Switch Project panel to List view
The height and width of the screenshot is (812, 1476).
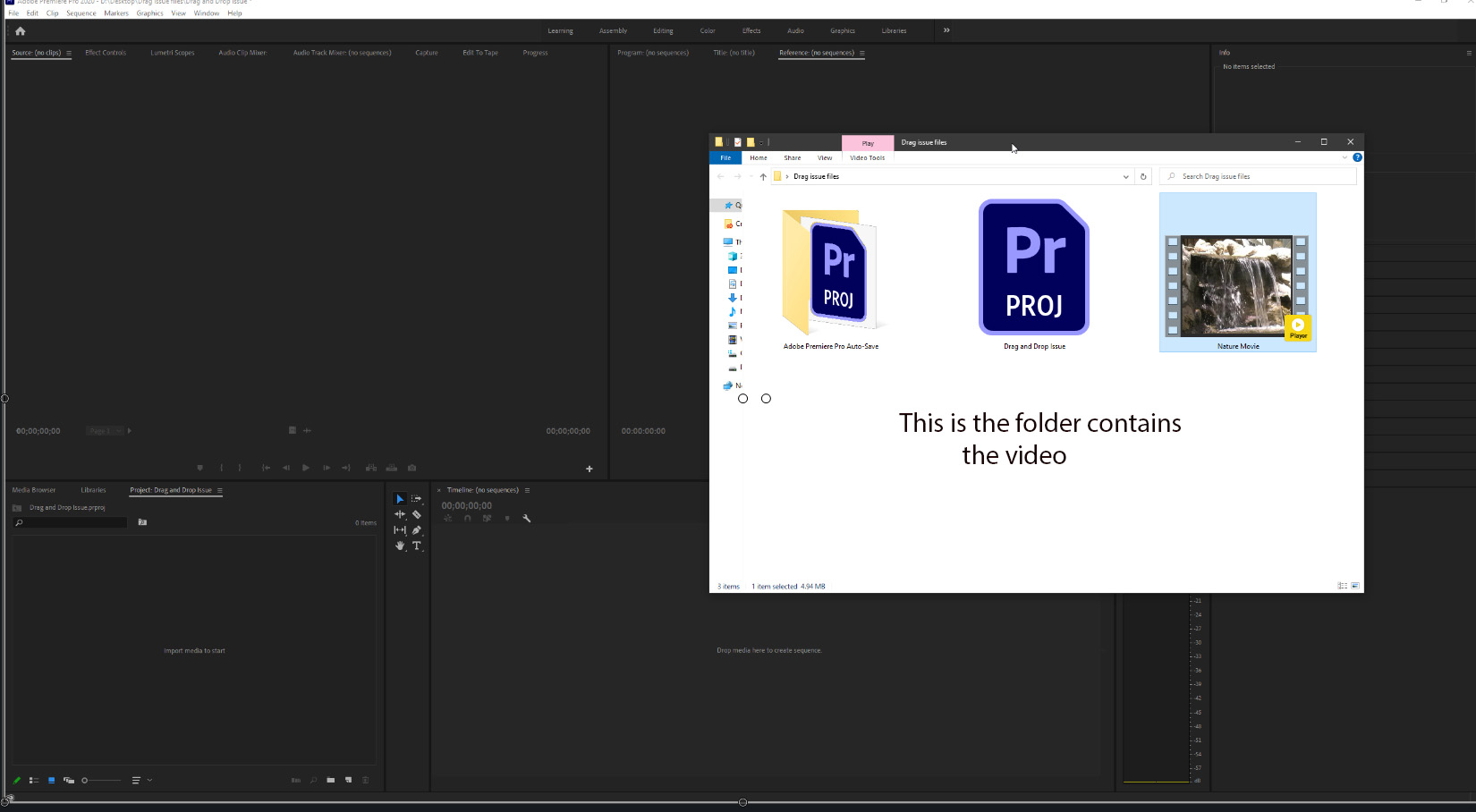point(34,780)
